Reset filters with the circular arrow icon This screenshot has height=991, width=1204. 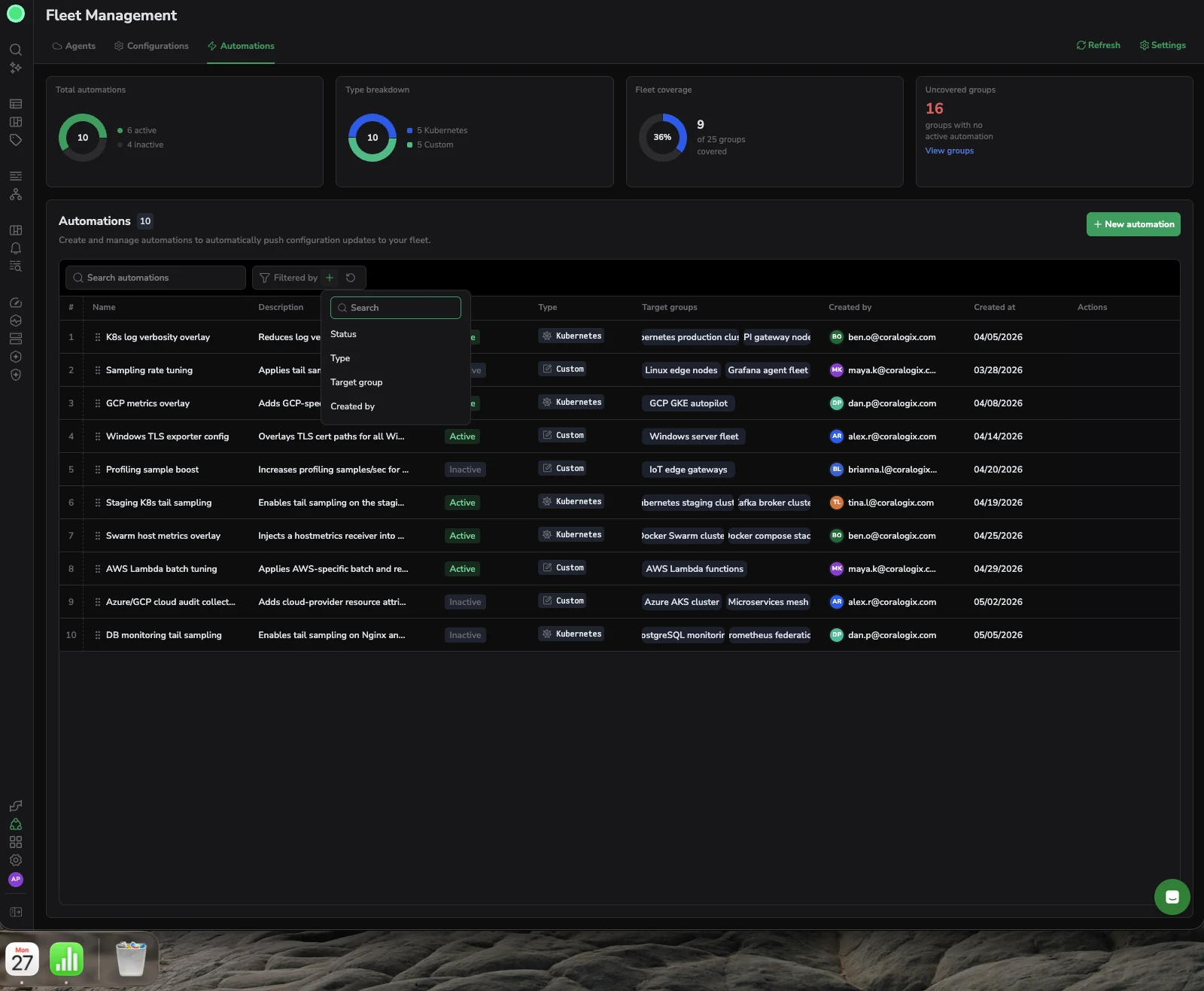351,278
